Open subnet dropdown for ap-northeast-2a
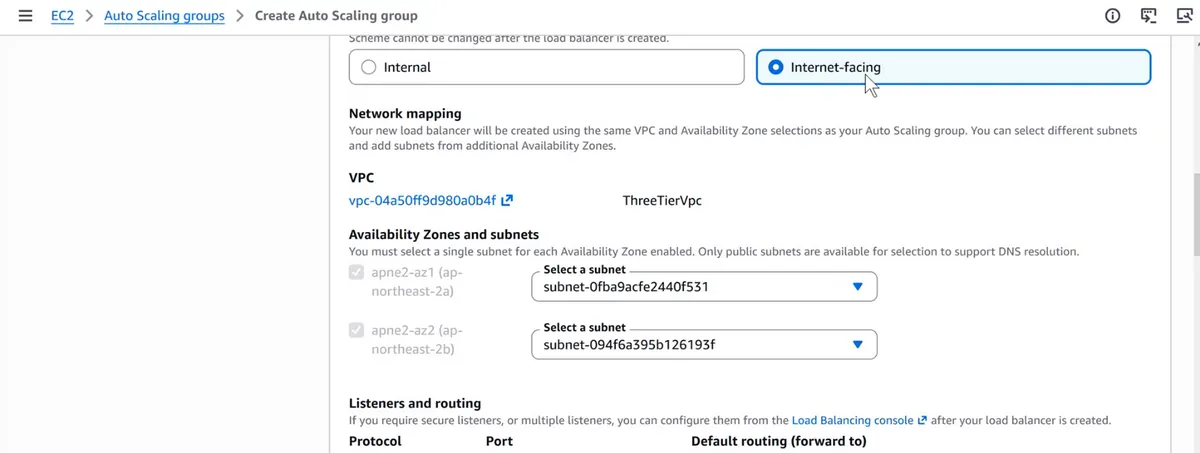Image resolution: width=1200 pixels, height=453 pixels. pyautogui.click(x=704, y=287)
